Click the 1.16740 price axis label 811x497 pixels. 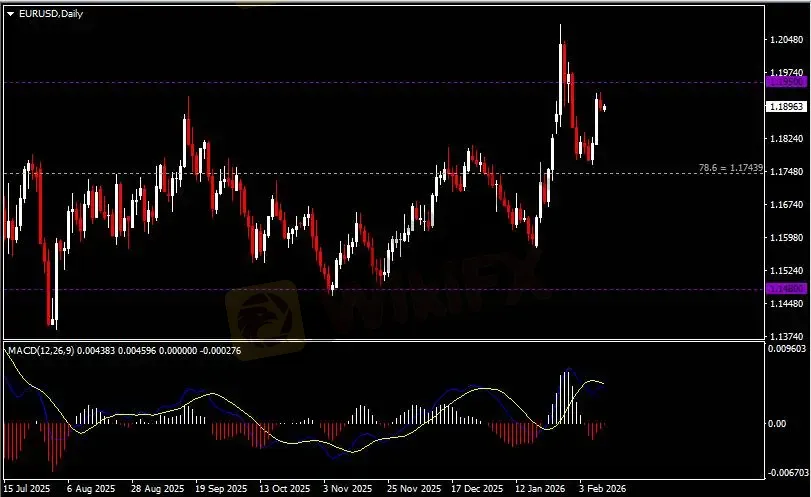(786, 205)
